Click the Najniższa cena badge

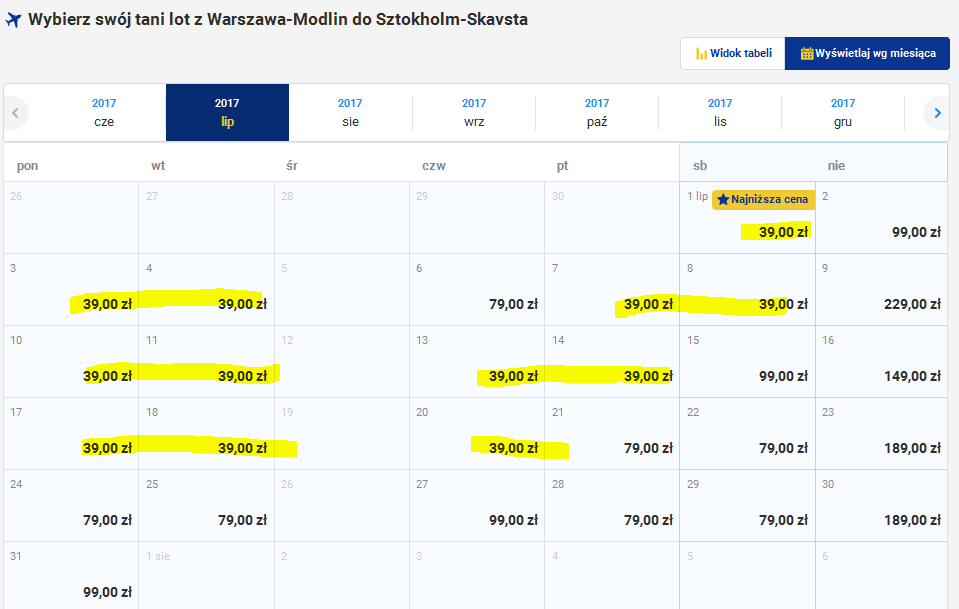pyautogui.click(x=763, y=199)
